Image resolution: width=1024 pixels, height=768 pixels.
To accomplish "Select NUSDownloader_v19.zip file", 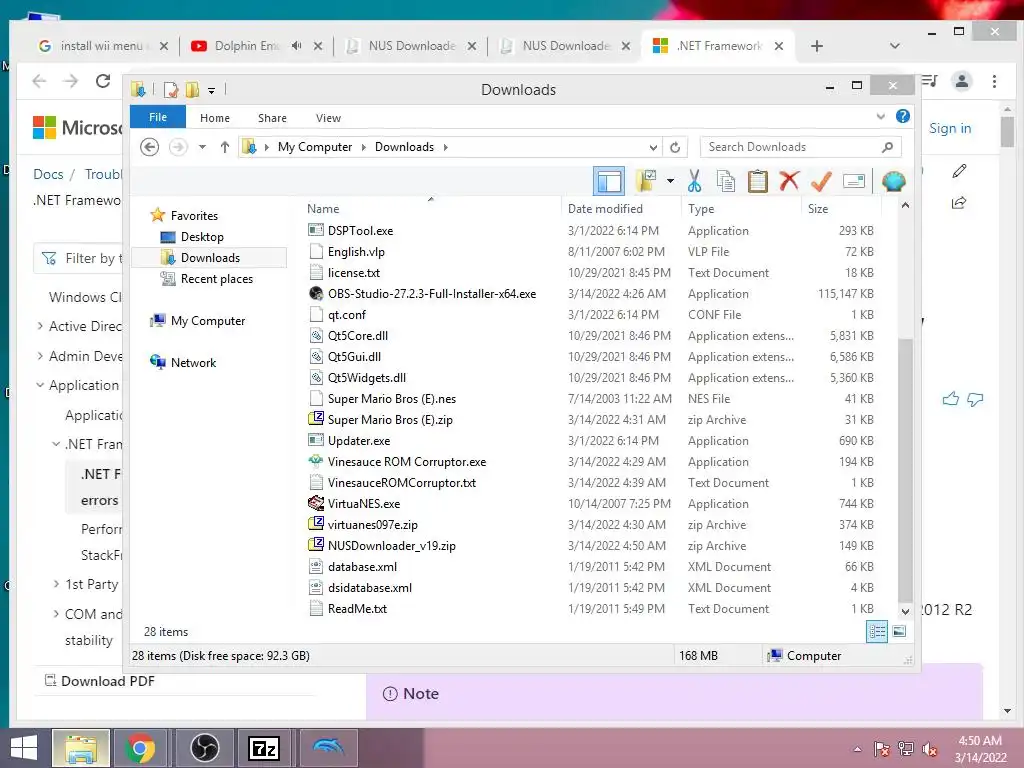I will click(x=392, y=545).
